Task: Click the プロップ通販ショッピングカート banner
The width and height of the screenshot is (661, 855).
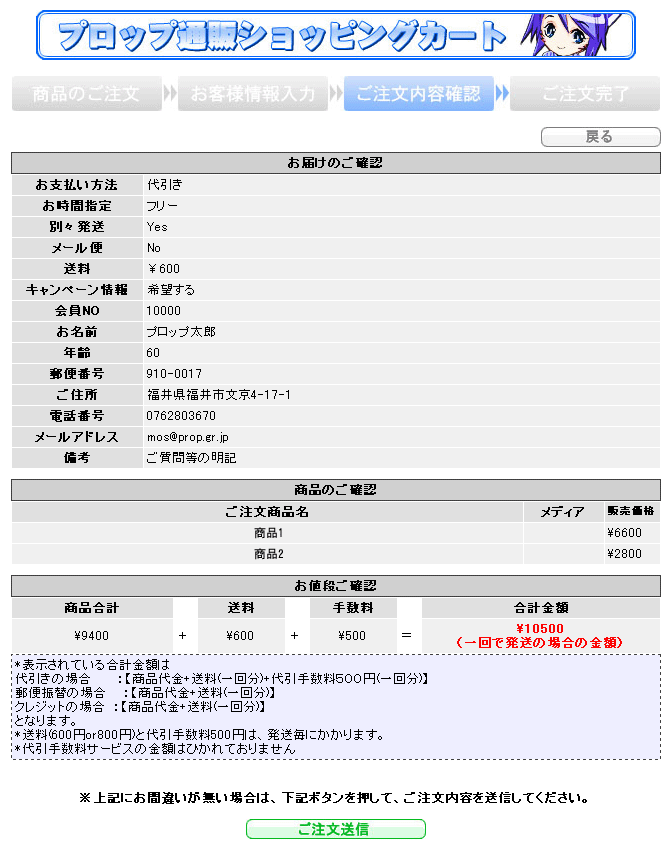Action: (335, 35)
